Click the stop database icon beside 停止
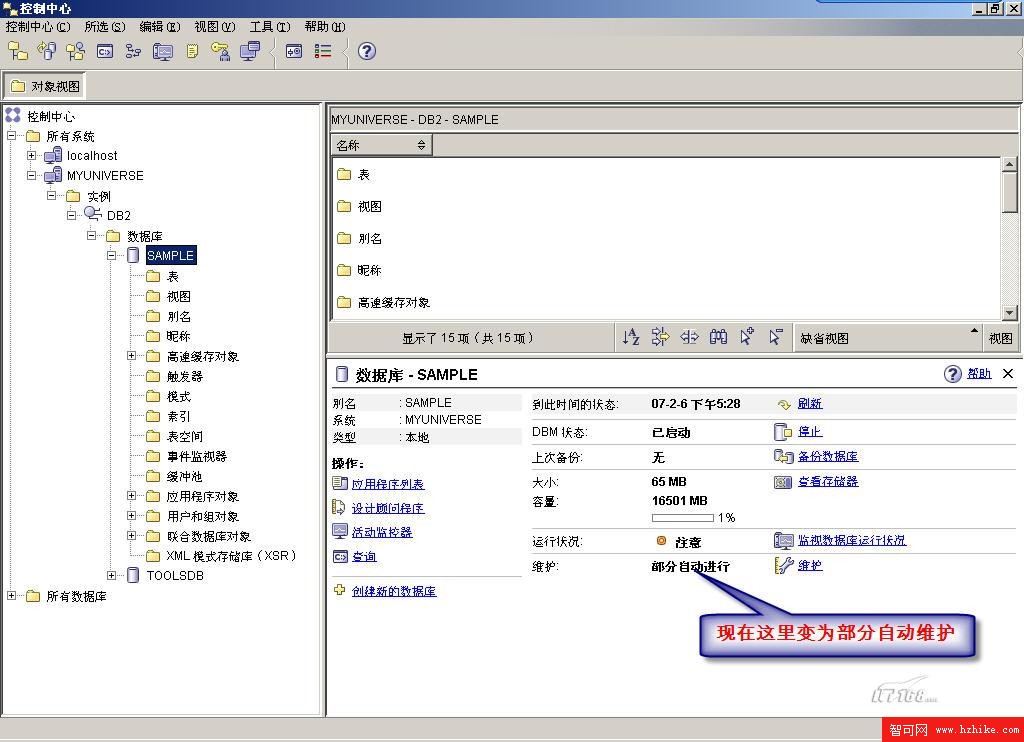This screenshot has height=742, width=1024. 782,432
